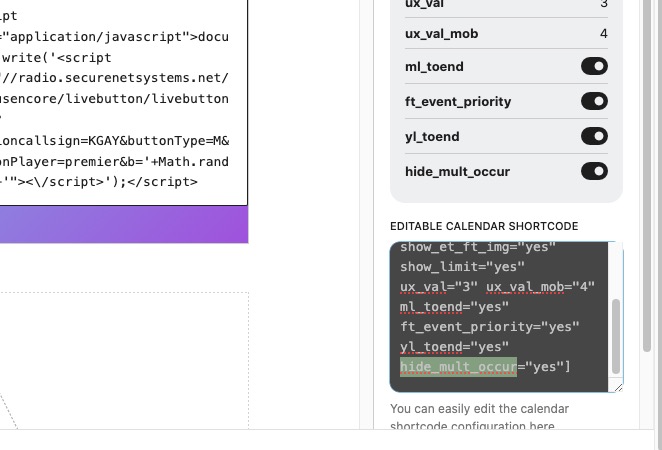Click radio.securenetsystems.net line in code
The image size is (662, 450).
[x=114, y=78]
